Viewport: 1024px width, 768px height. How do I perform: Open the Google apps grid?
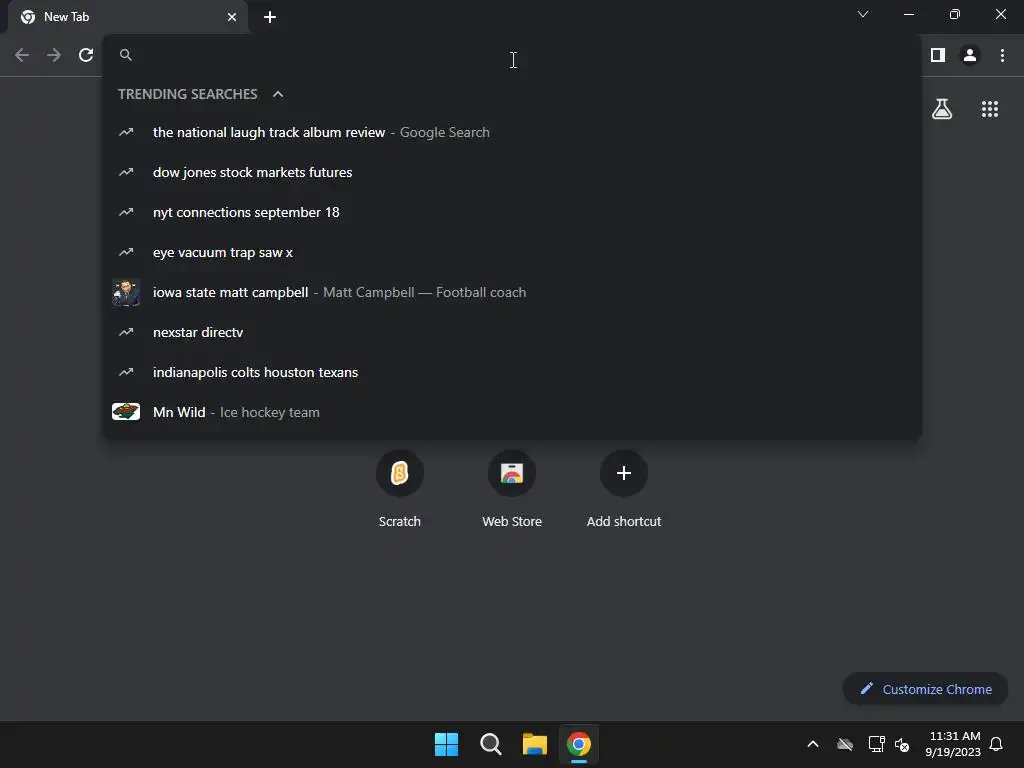(x=990, y=108)
